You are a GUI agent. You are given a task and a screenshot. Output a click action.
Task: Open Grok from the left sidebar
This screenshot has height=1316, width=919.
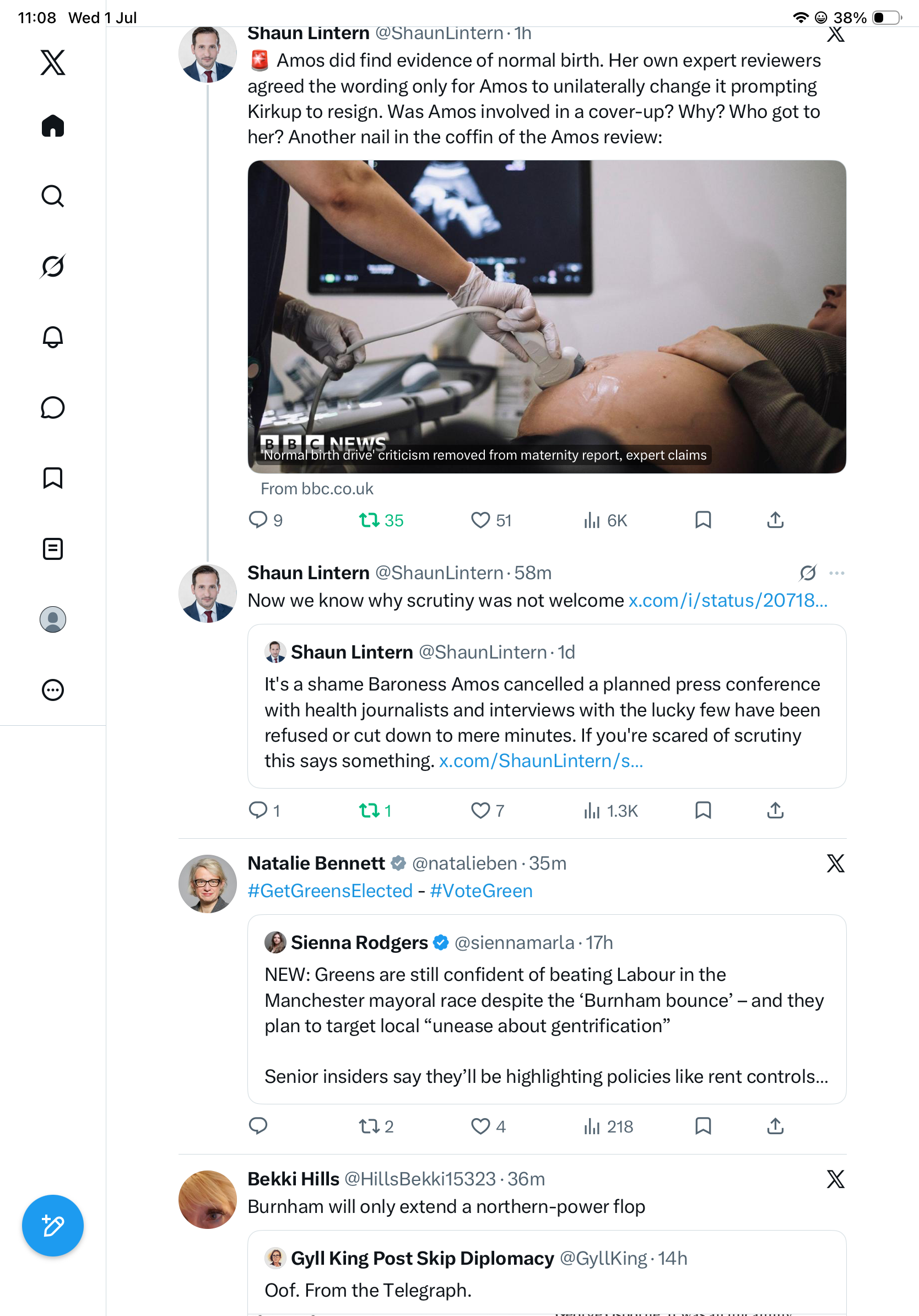(53, 267)
